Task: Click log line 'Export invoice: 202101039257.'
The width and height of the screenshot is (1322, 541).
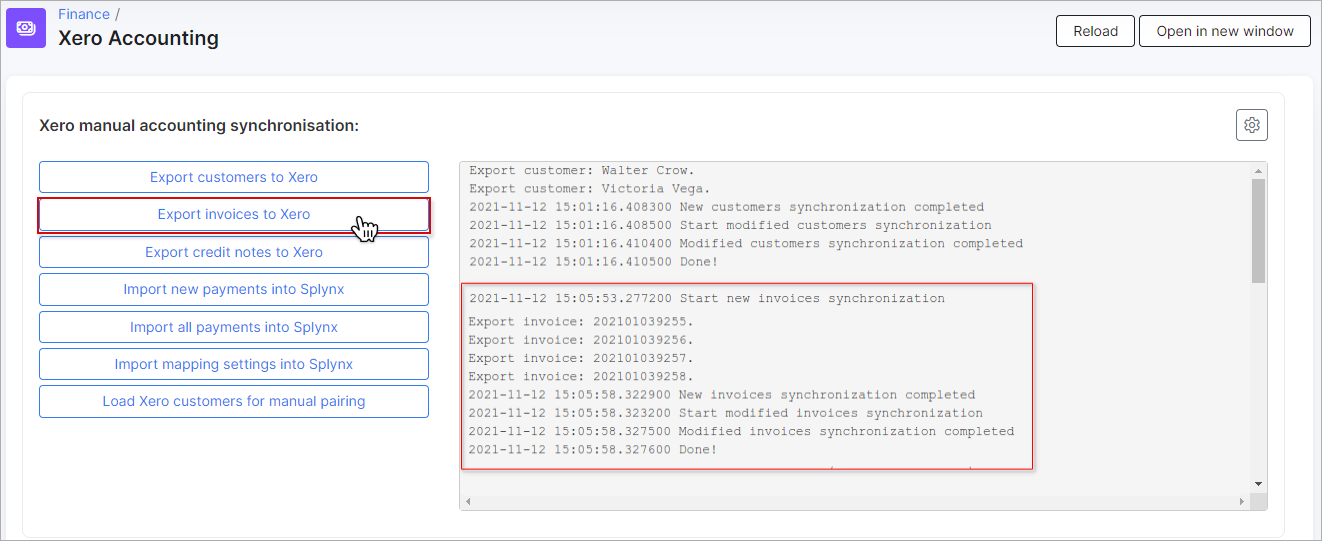Action: (581, 357)
